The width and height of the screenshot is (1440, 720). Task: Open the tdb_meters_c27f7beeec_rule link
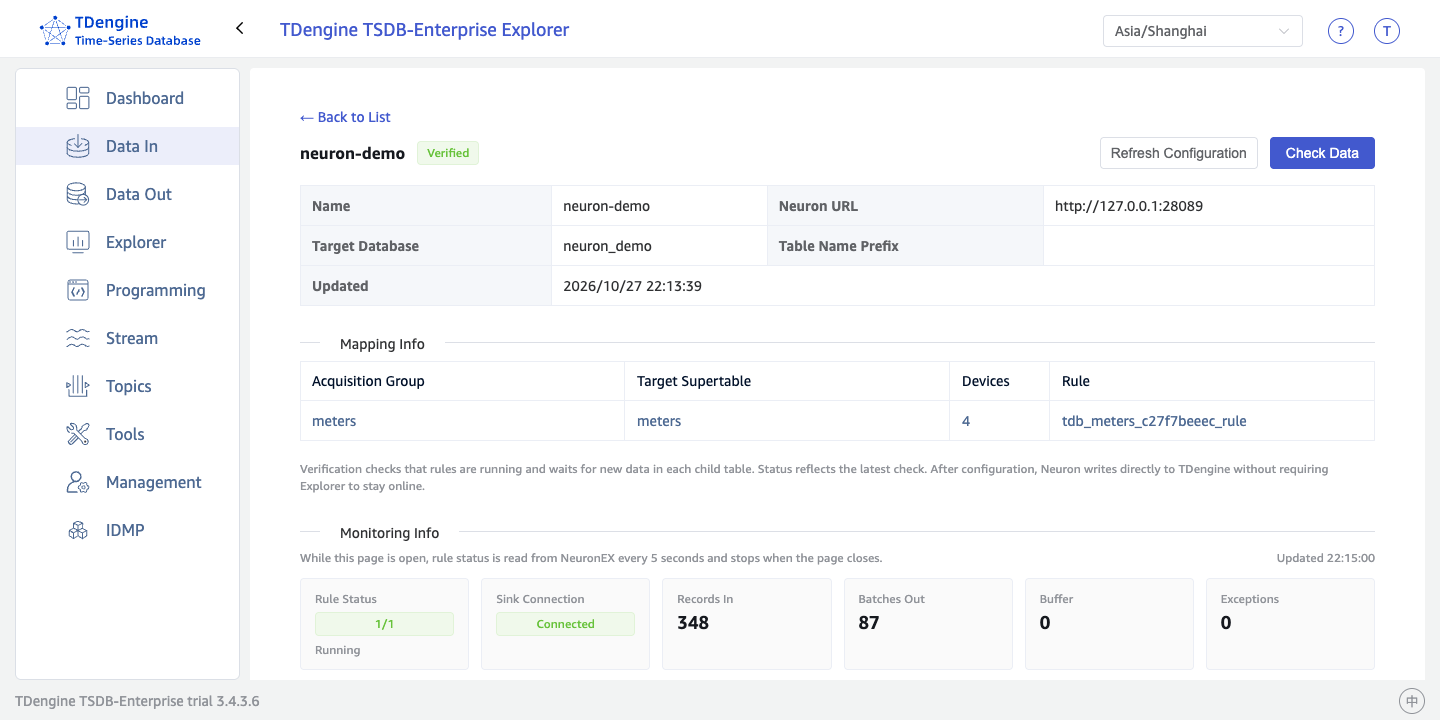(x=1154, y=421)
